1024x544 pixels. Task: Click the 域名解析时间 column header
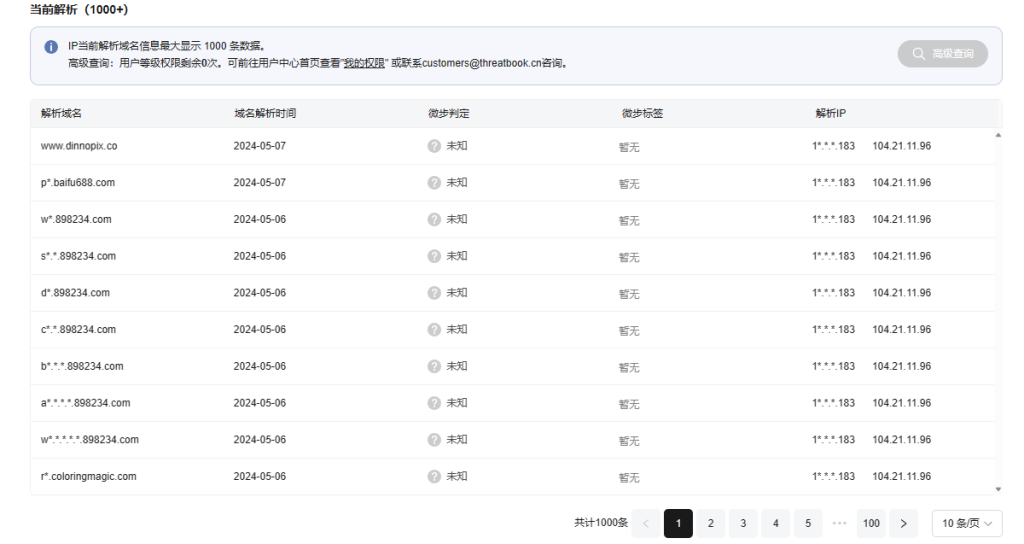[x=265, y=113]
